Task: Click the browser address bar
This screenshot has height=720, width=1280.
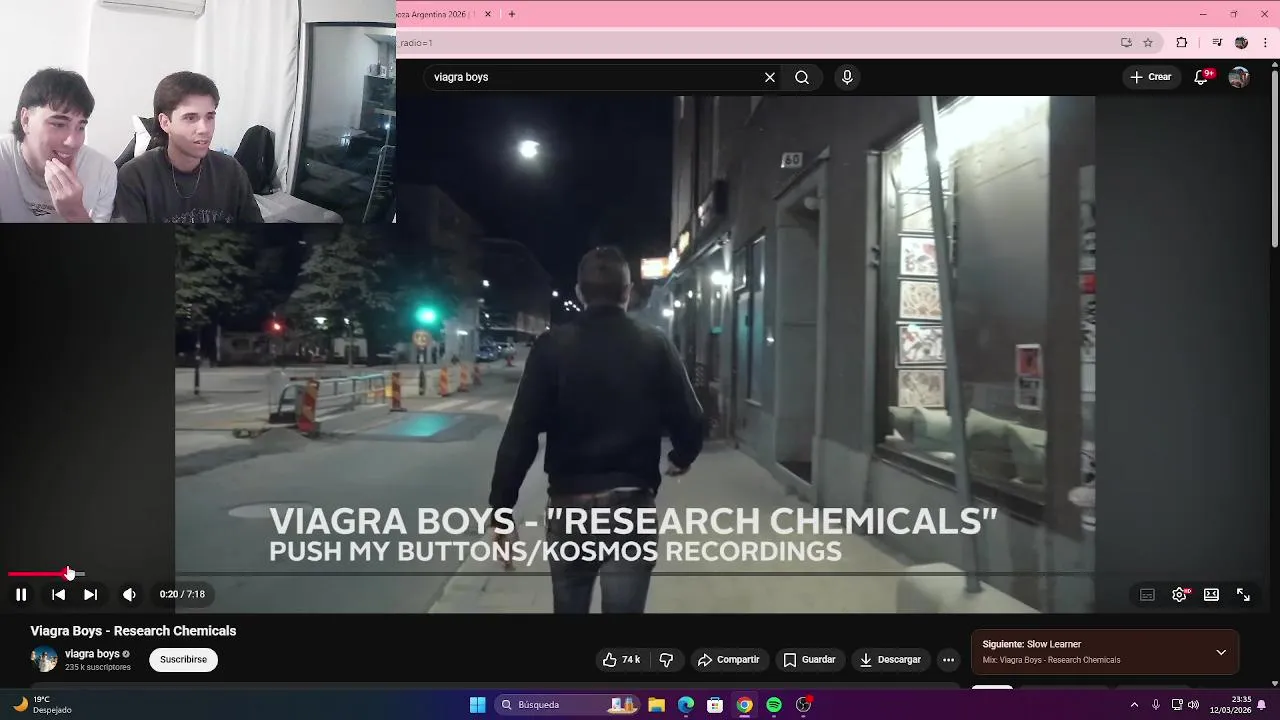Action: [x=755, y=43]
